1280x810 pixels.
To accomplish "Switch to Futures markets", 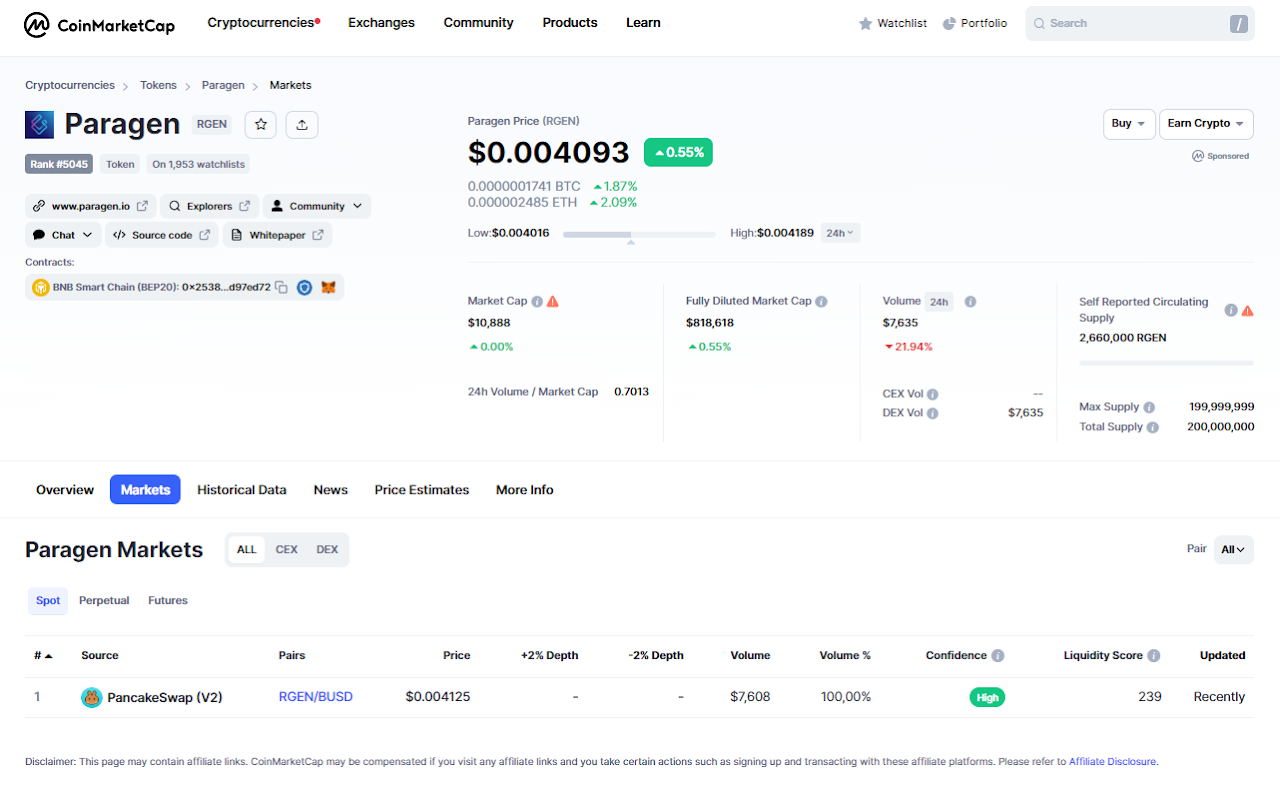I will pyautogui.click(x=168, y=601).
